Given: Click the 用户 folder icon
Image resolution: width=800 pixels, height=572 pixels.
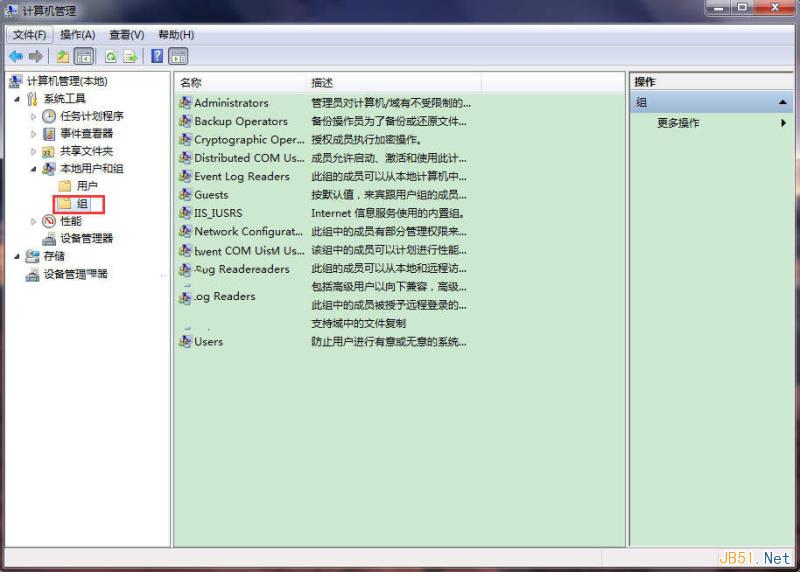Looking at the screenshot, I should tap(65, 186).
